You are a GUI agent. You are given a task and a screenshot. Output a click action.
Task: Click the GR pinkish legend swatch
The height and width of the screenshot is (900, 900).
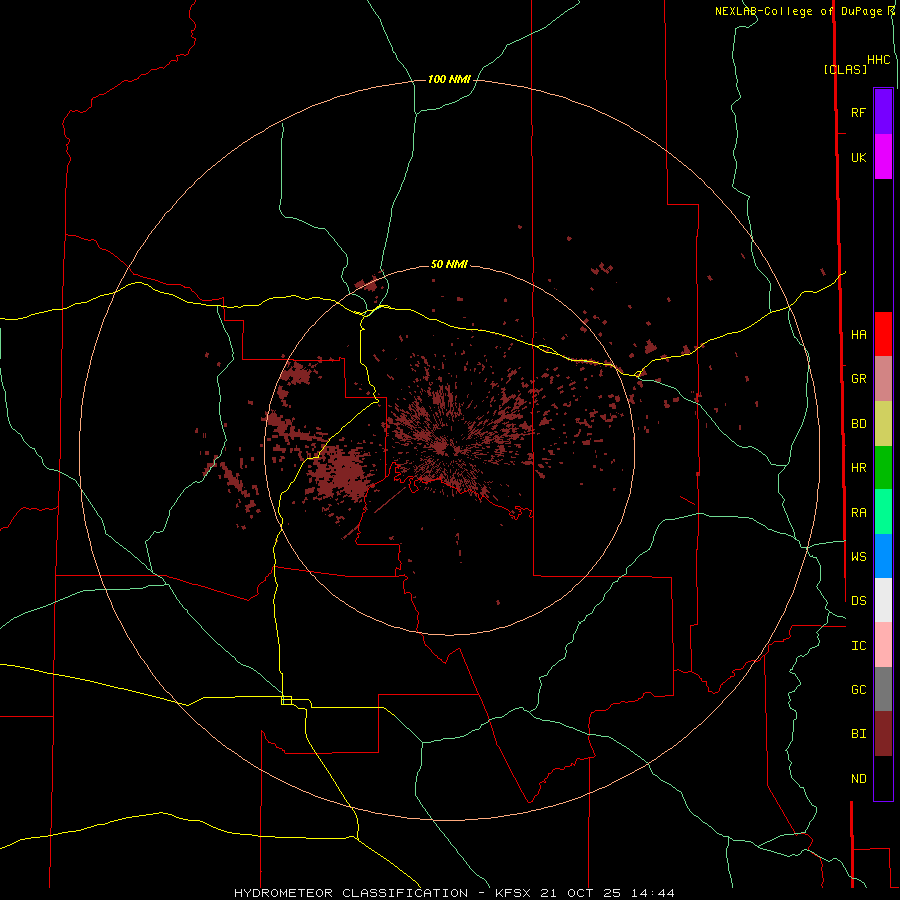[883, 379]
